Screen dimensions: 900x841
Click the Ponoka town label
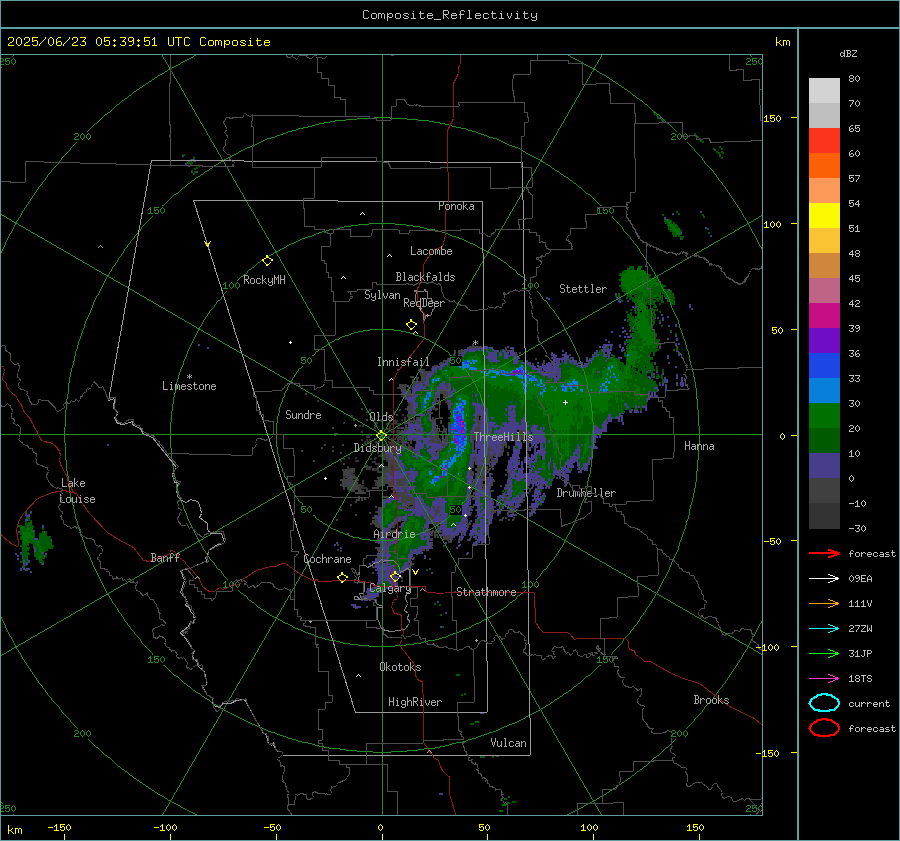point(456,206)
